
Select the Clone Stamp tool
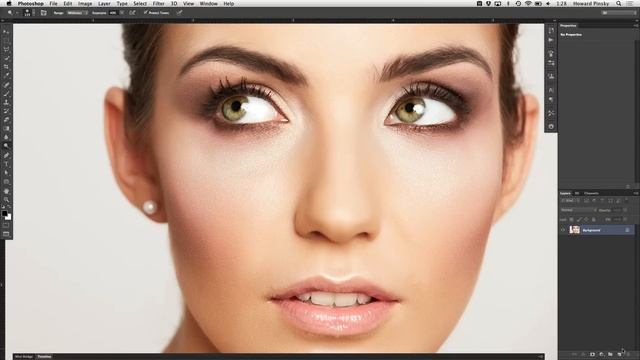(x=6, y=102)
